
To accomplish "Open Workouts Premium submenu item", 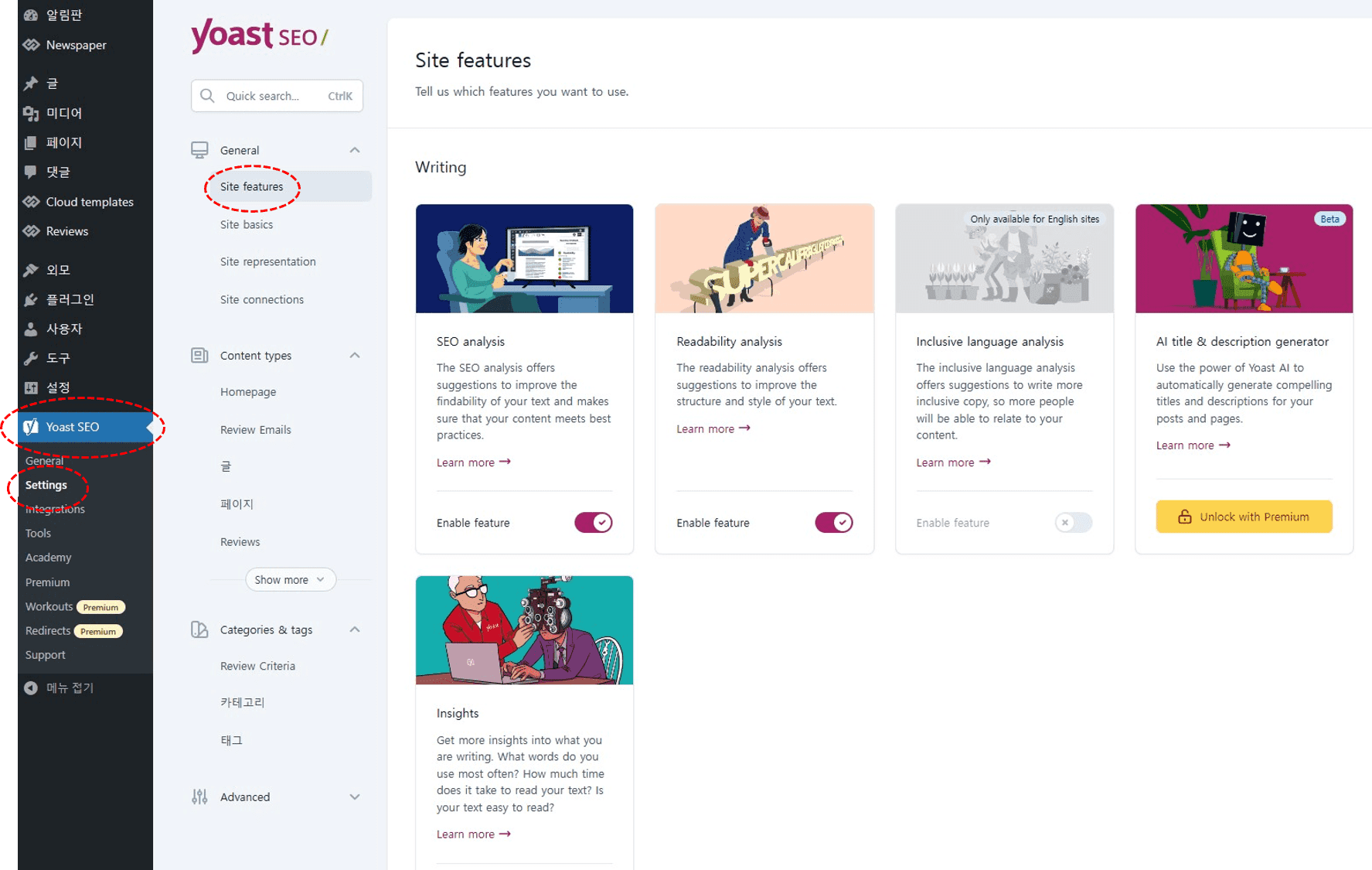I will tap(75, 606).
